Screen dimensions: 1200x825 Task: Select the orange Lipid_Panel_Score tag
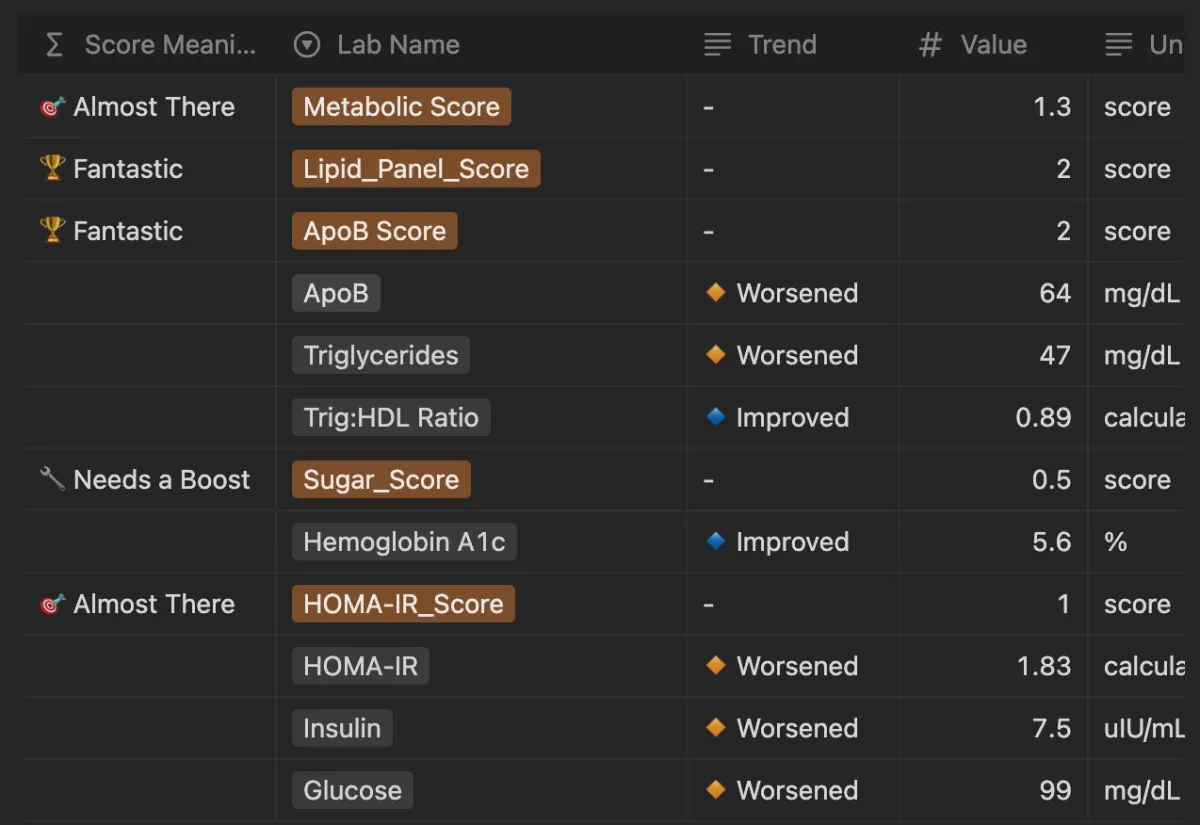click(x=416, y=169)
